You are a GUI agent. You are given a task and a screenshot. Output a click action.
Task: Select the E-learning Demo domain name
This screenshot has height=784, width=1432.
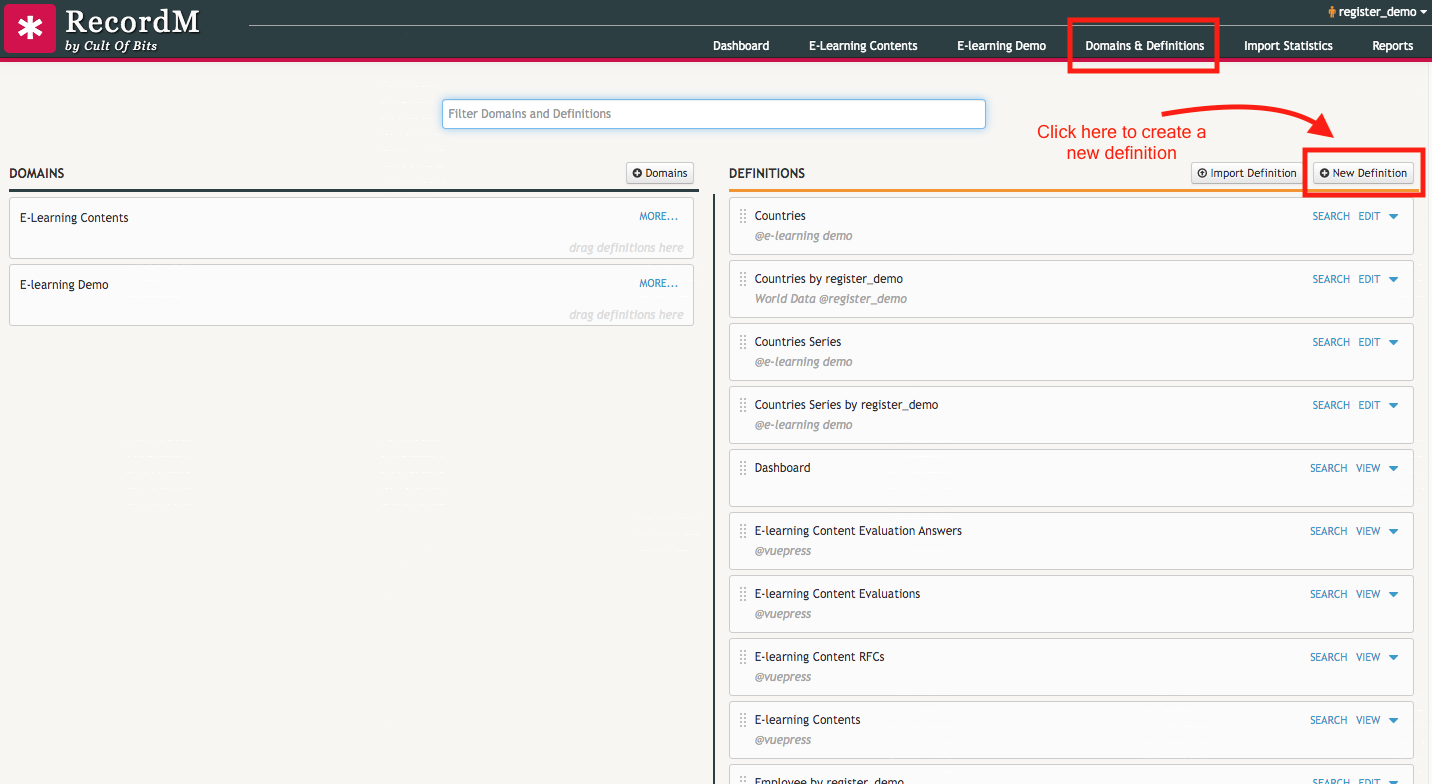[64, 285]
